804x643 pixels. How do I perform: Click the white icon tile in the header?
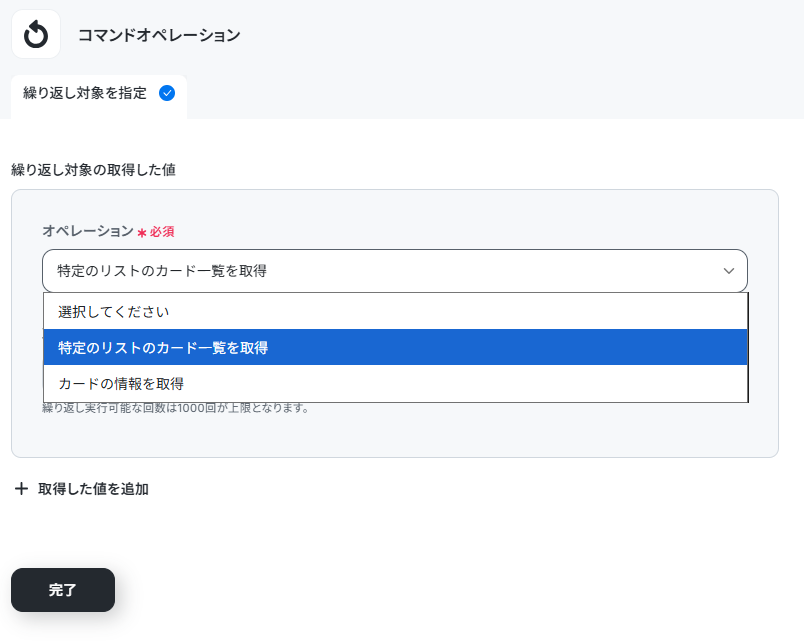pos(36,34)
